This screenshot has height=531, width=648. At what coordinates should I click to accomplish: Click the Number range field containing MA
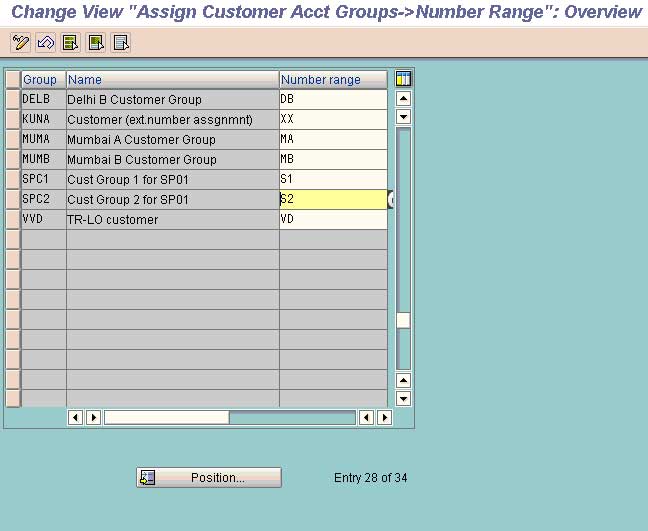(333, 139)
